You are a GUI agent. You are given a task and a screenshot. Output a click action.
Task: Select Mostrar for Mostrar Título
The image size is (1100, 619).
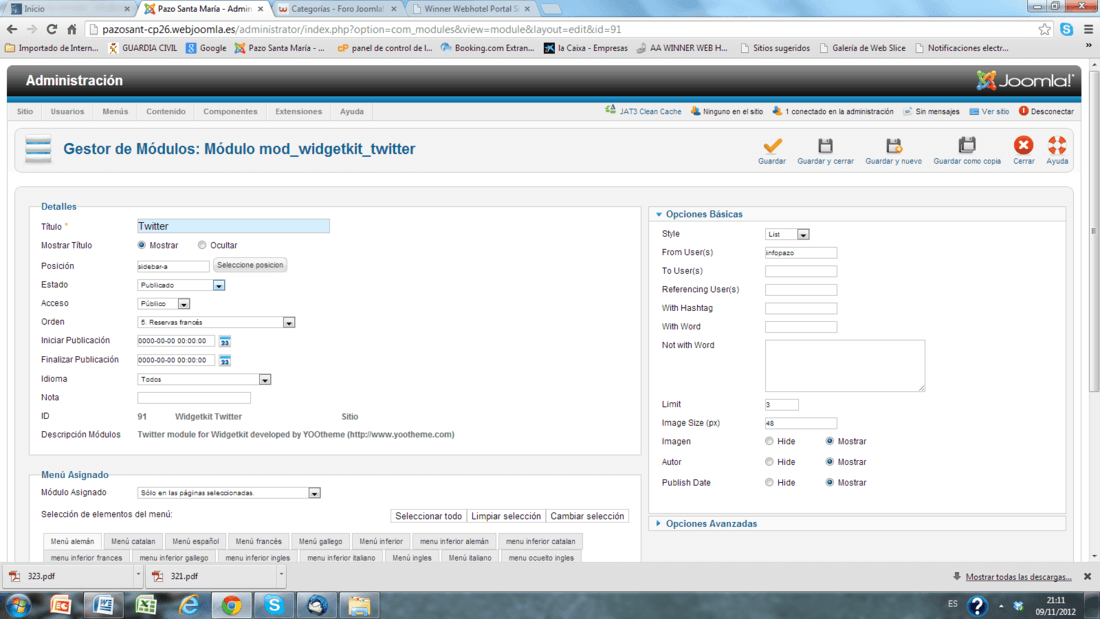142,245
